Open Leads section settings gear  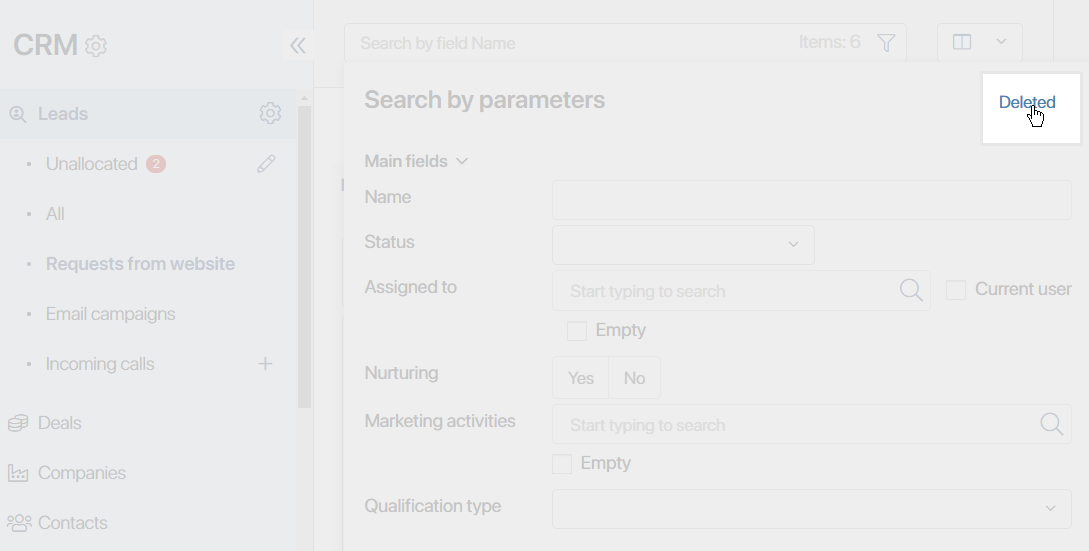270,113
